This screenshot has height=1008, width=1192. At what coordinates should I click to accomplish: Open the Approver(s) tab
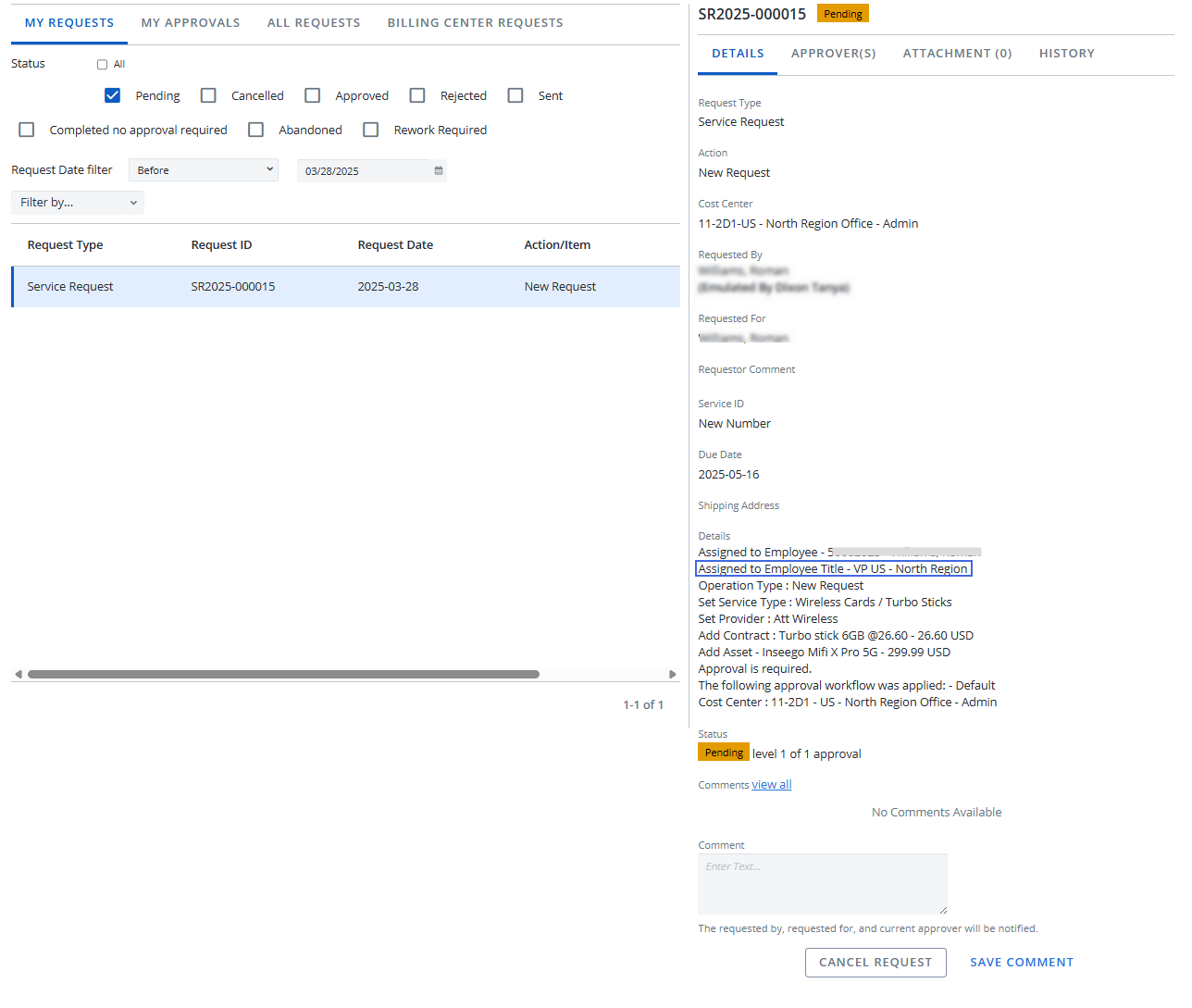pyautogui.click(x=833, y=54)
